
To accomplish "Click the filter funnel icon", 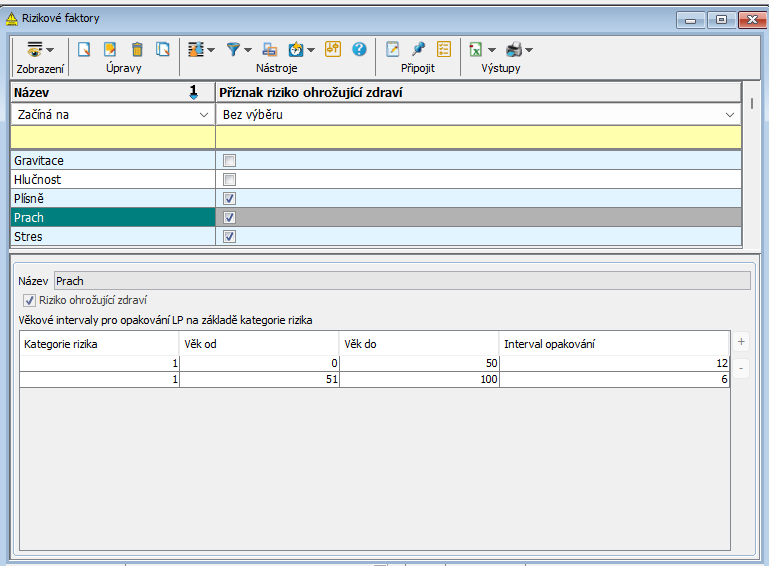I will click(x=233, y=48).
